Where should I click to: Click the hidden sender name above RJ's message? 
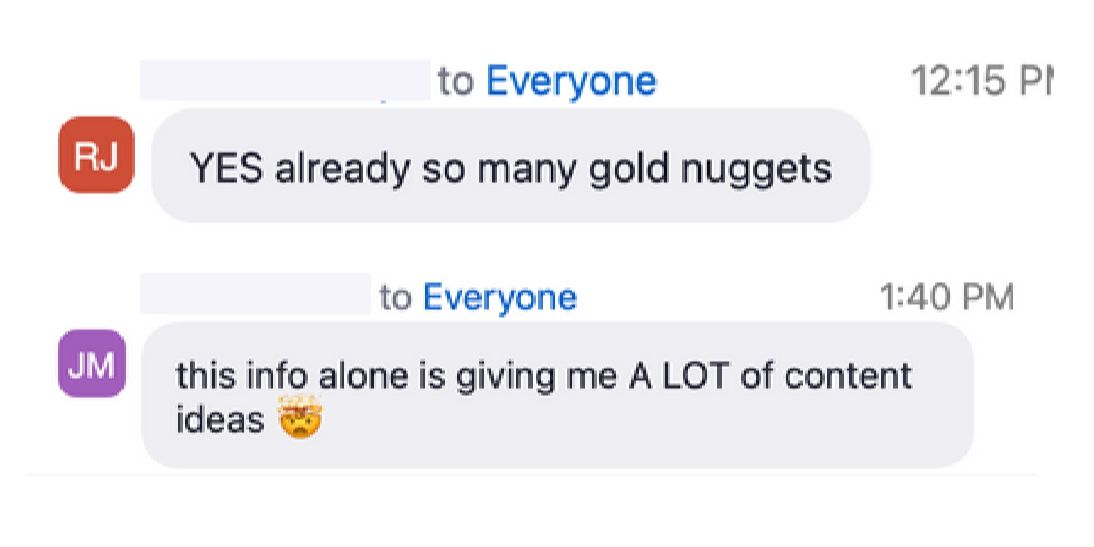coord(285,80)
